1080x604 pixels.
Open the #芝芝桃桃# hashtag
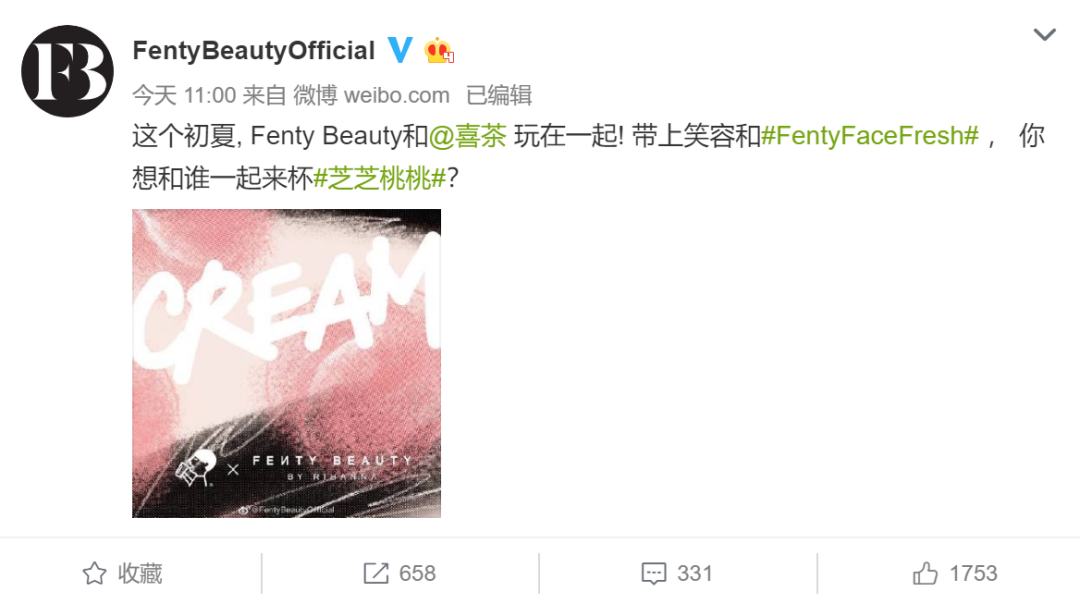pyautogui.click(x=380, y=179)
